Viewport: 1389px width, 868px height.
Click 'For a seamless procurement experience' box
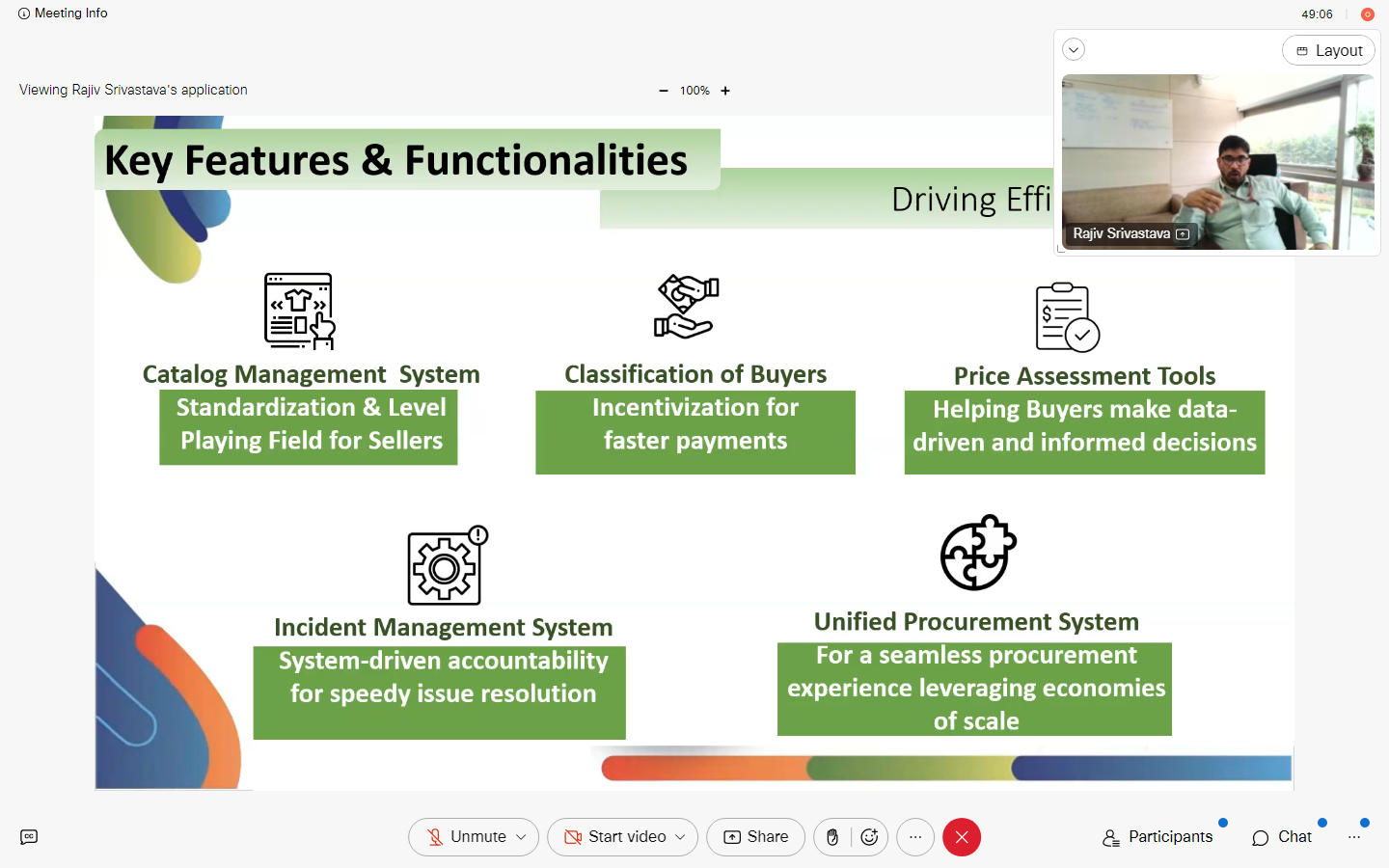[974, 689]
